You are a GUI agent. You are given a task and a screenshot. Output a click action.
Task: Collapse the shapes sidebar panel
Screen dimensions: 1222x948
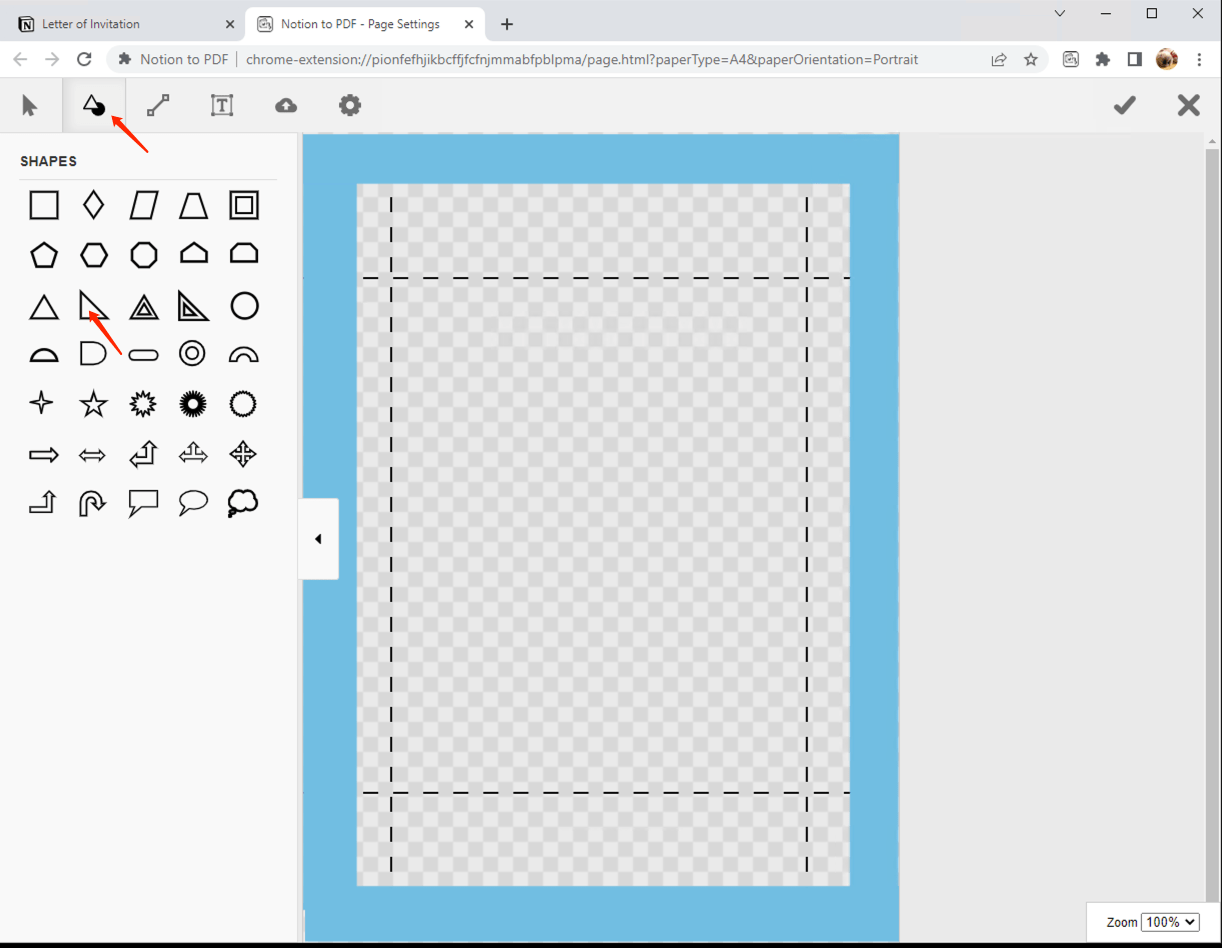pos(318,538)
